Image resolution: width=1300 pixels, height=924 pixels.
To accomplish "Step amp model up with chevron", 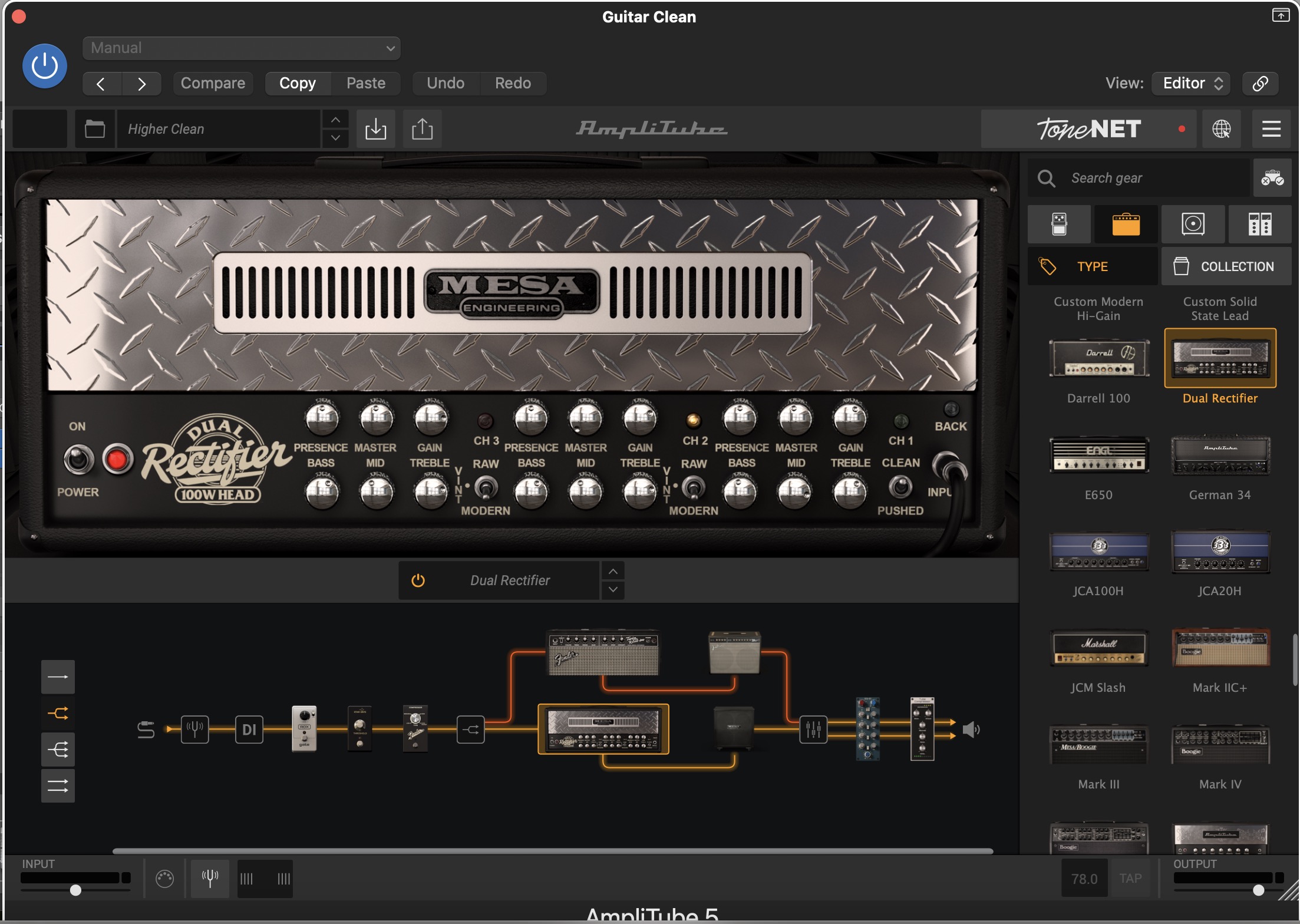I will tap(613, 571).
